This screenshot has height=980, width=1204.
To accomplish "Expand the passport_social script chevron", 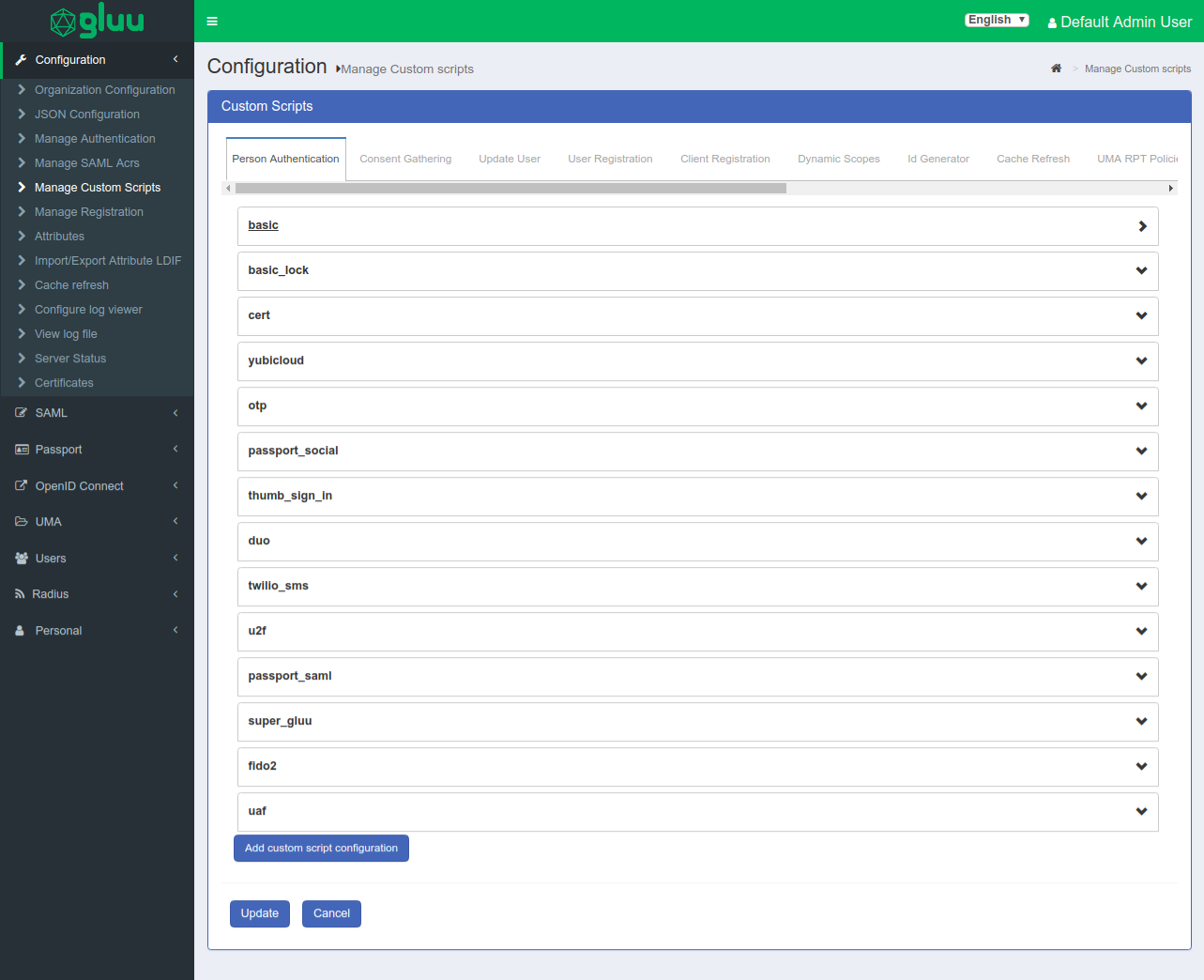I will pyautogui.click(x=1141, y=452).
